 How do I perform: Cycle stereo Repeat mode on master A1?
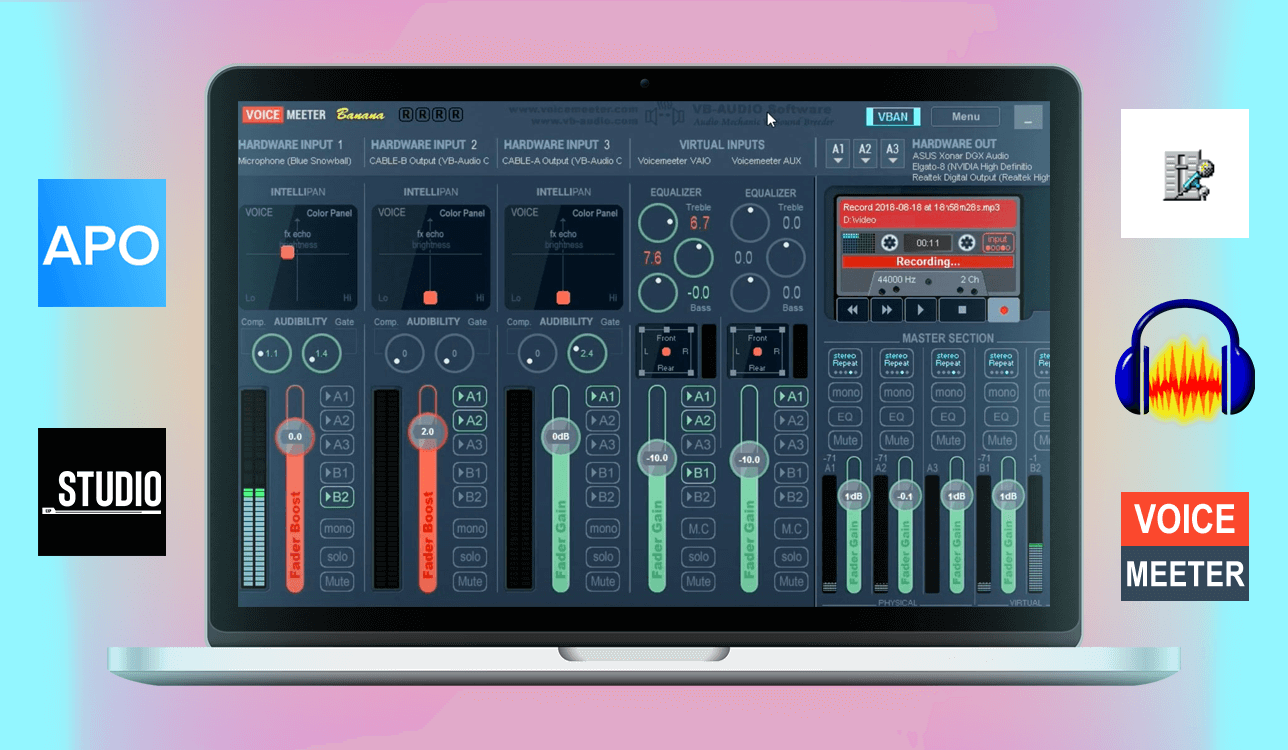(x=846, y=363)
